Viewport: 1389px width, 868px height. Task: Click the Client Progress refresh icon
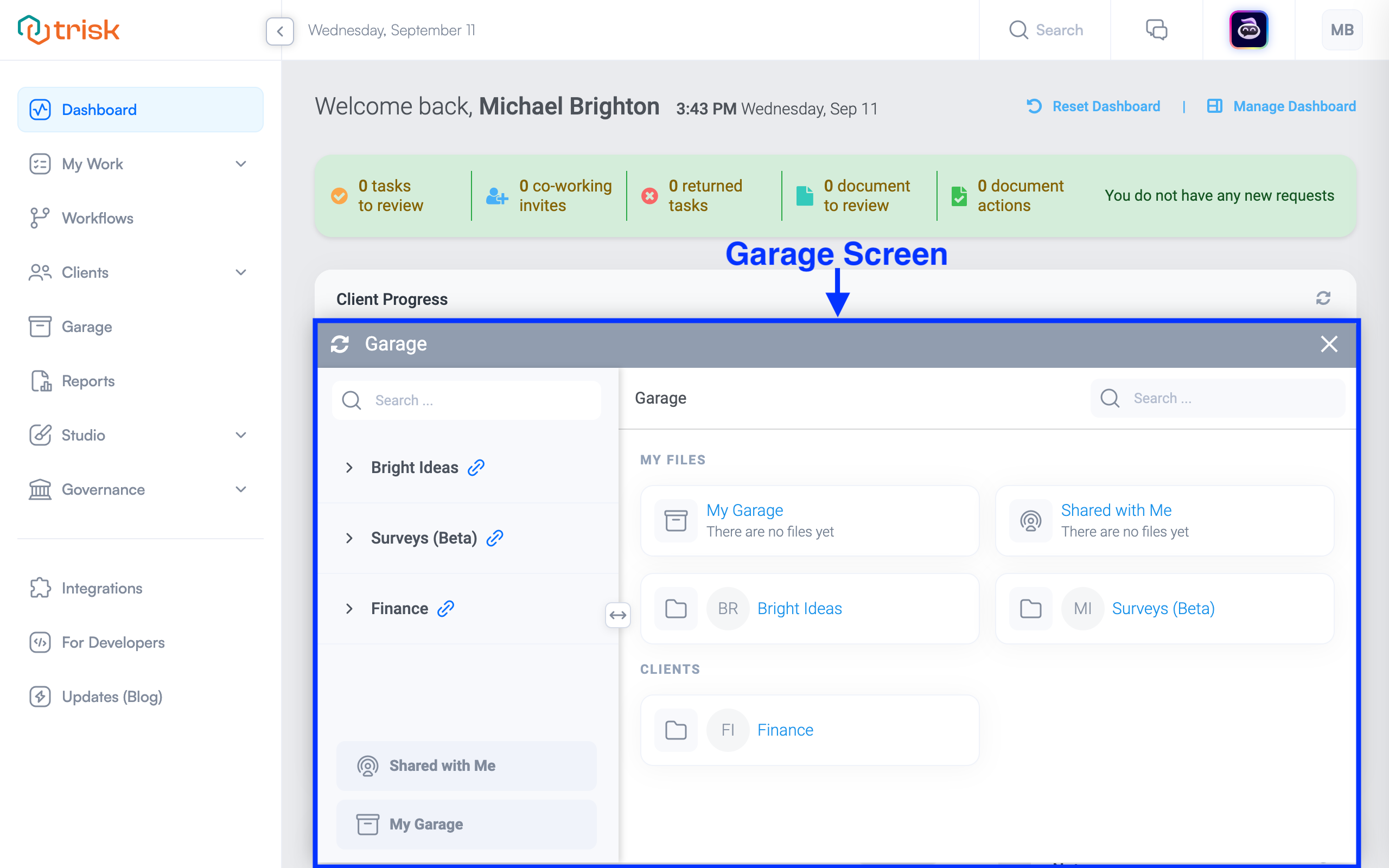pos(1323,297)
